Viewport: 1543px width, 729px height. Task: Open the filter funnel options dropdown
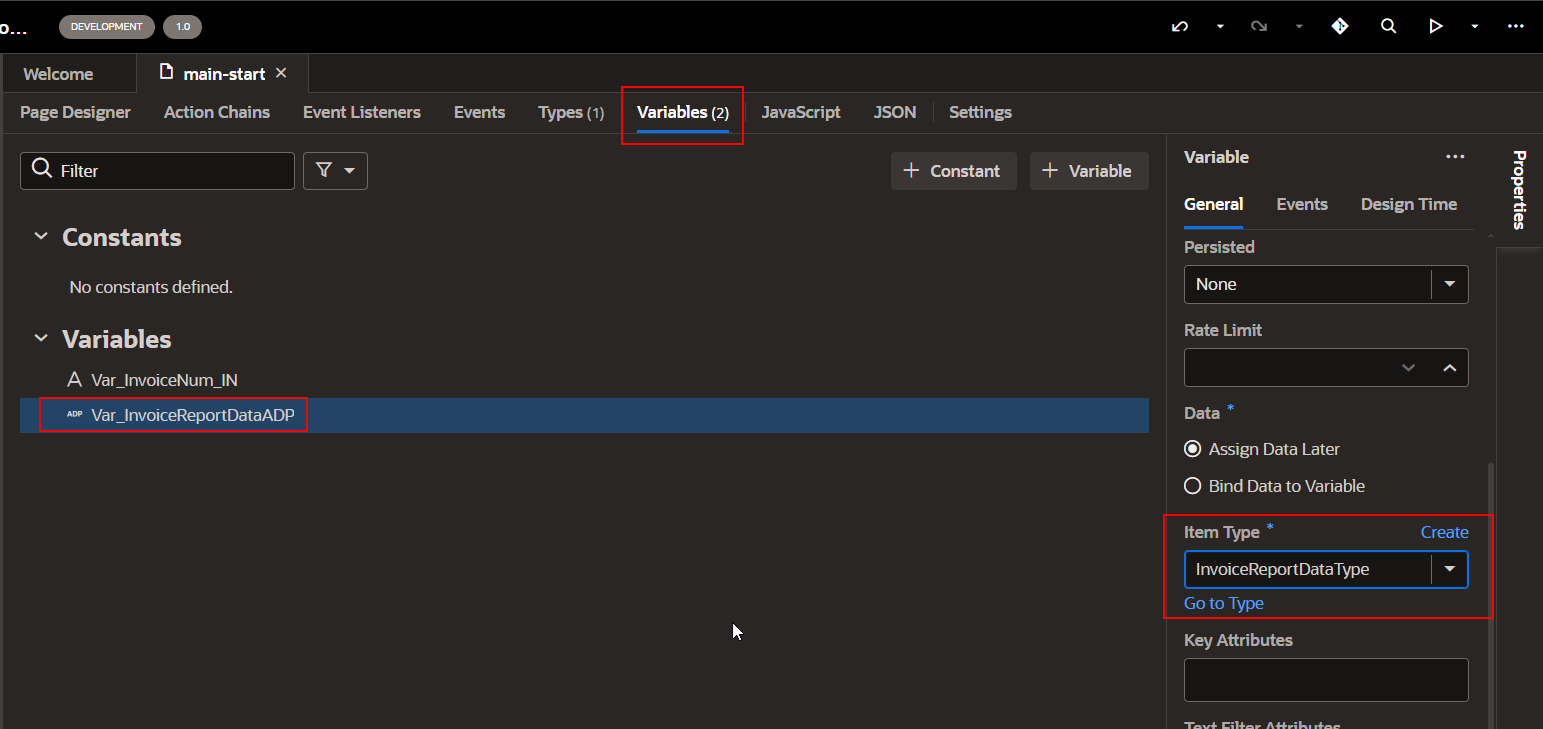(x=335, y=171)
